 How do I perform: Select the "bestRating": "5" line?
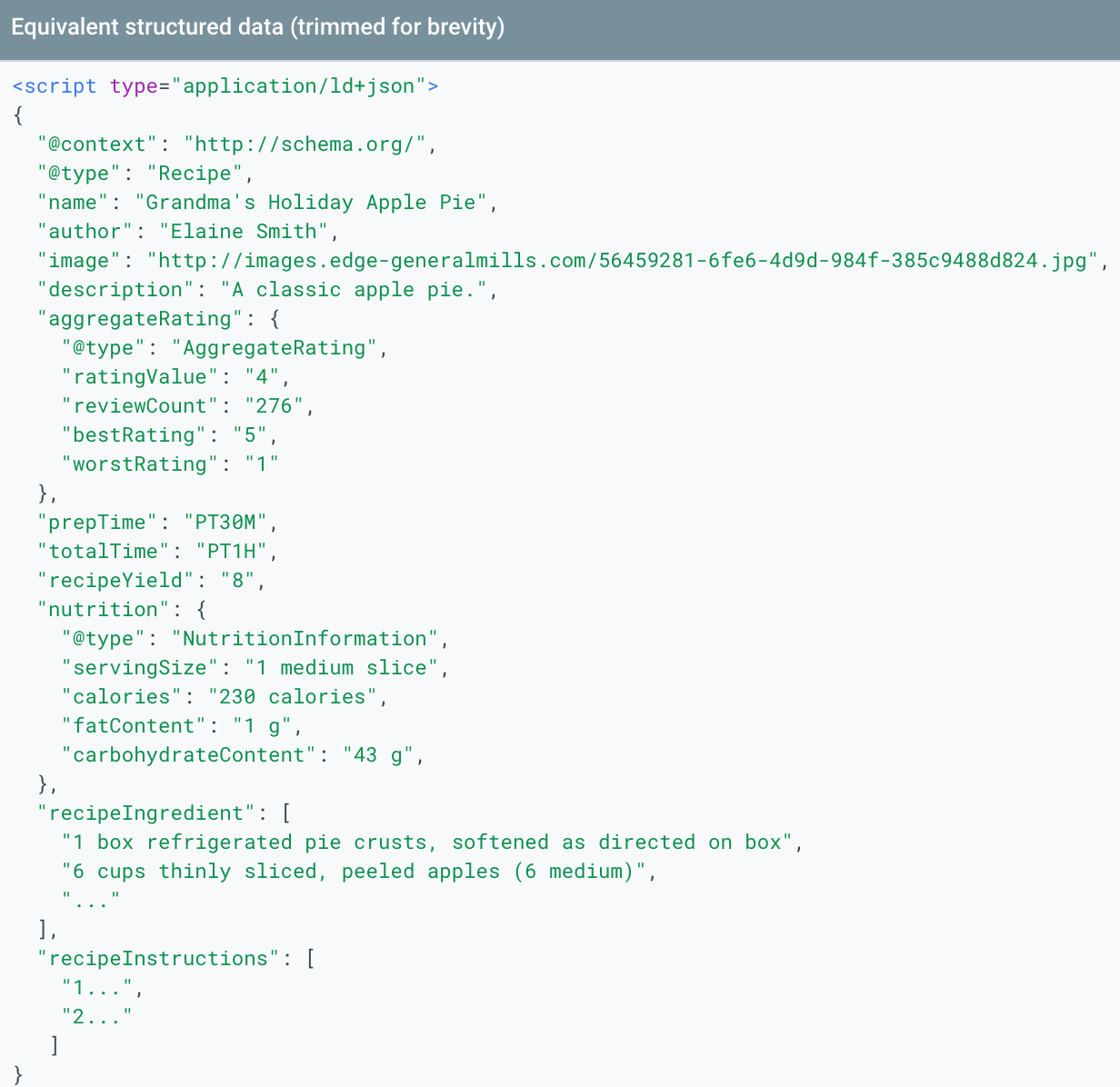click(x=170, y=435)
